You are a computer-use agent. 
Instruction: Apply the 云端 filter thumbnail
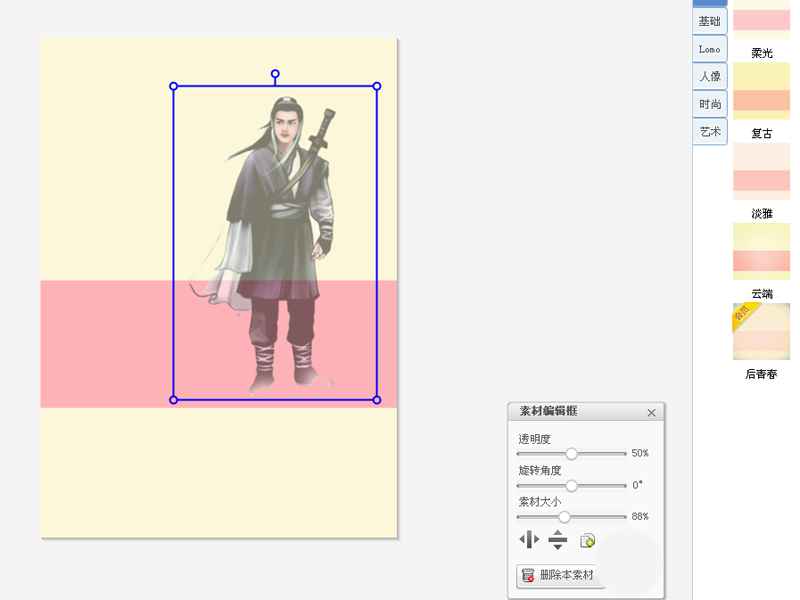761,252
